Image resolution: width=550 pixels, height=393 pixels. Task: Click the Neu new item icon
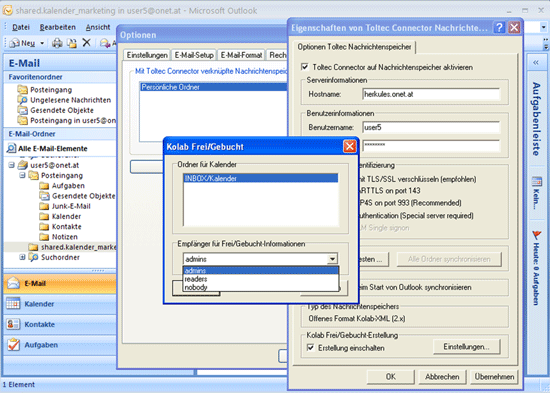[14, 43]
